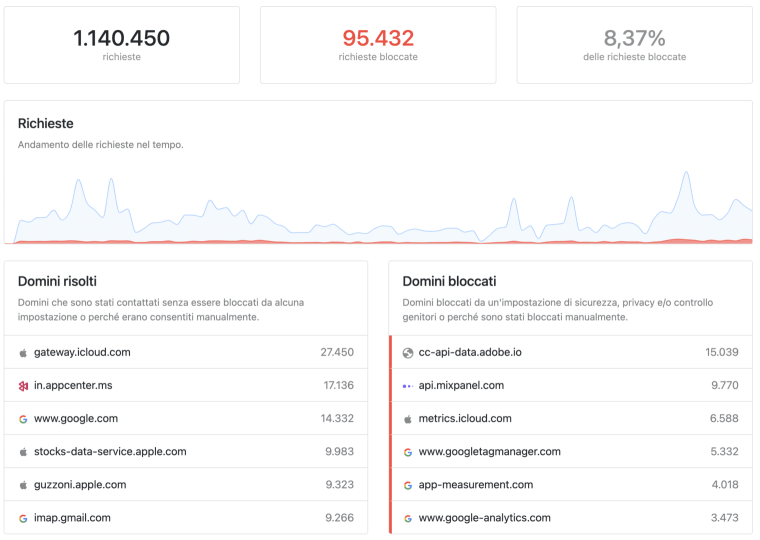Click the 'richieste bloccate' label under 95.432
The width and height of the screenshot is (760, 540).
[378, 57]
